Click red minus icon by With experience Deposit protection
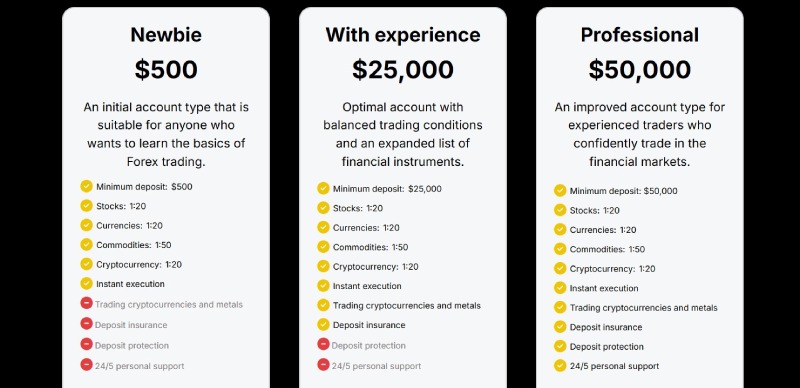The image size is (800, 388). [x=323, y=344]
